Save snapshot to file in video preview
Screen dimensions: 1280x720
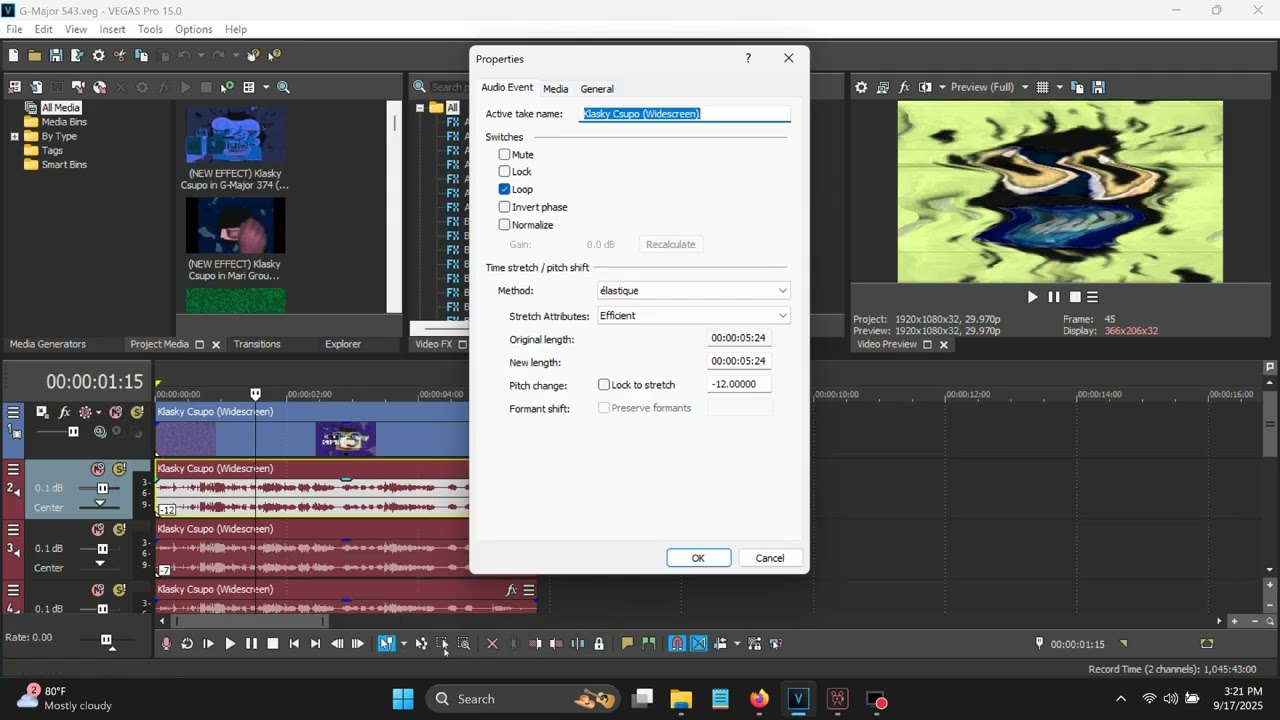coord(1098,87)
